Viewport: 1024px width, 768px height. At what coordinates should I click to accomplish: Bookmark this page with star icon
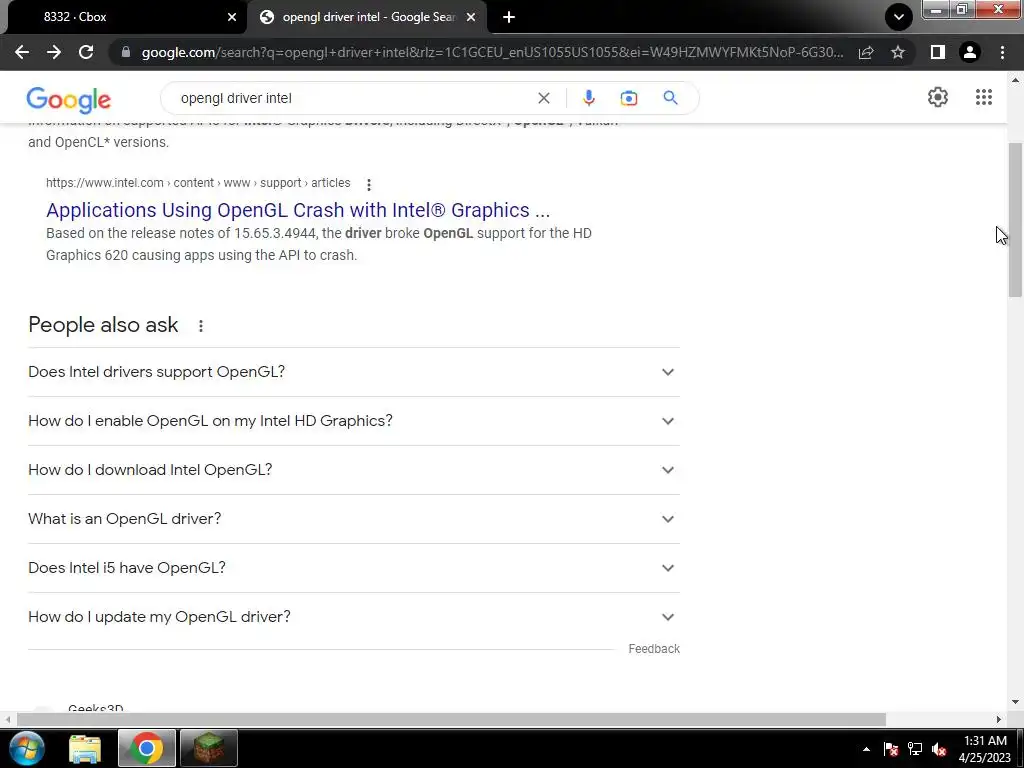tap(898, 52)
